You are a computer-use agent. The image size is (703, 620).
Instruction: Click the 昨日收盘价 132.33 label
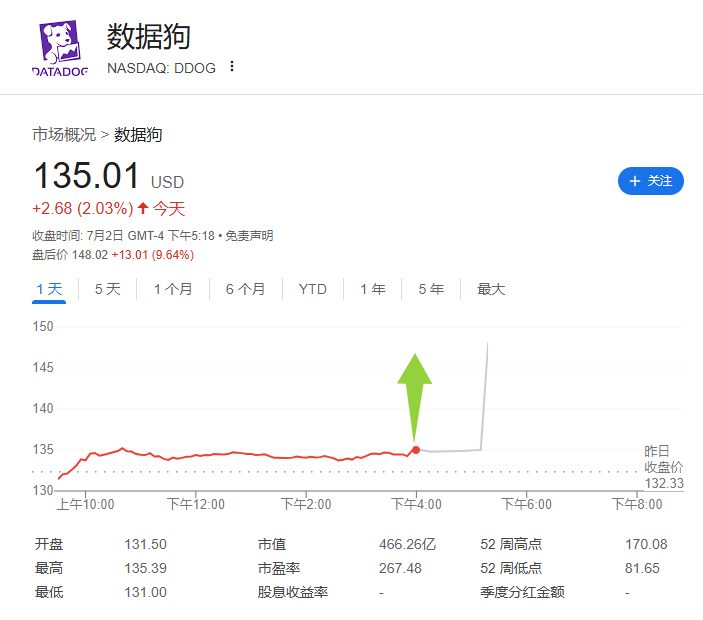[664, 467]
